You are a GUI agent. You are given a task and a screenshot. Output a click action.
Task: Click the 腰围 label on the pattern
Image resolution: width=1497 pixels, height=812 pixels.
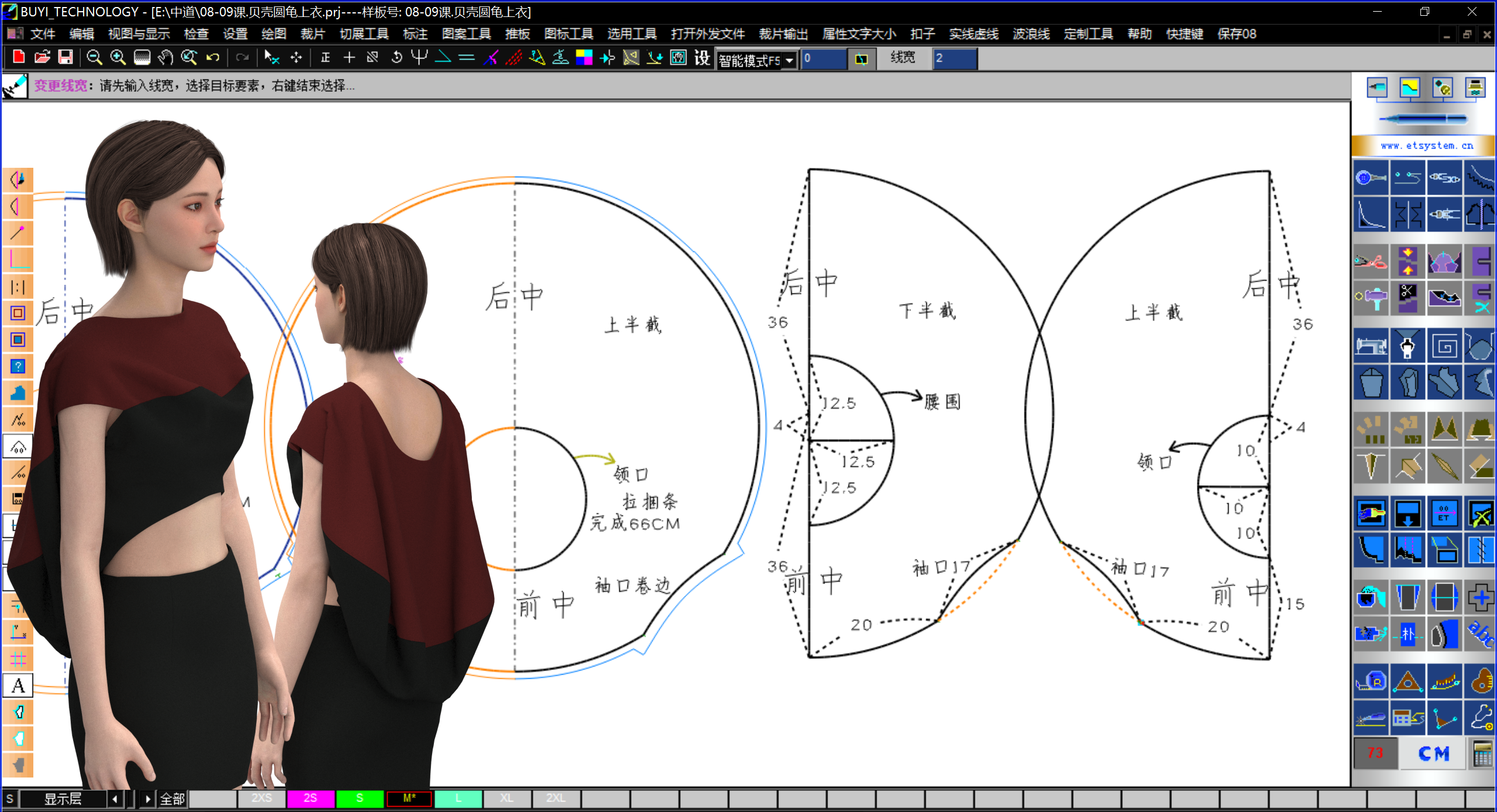pos(942,402)
